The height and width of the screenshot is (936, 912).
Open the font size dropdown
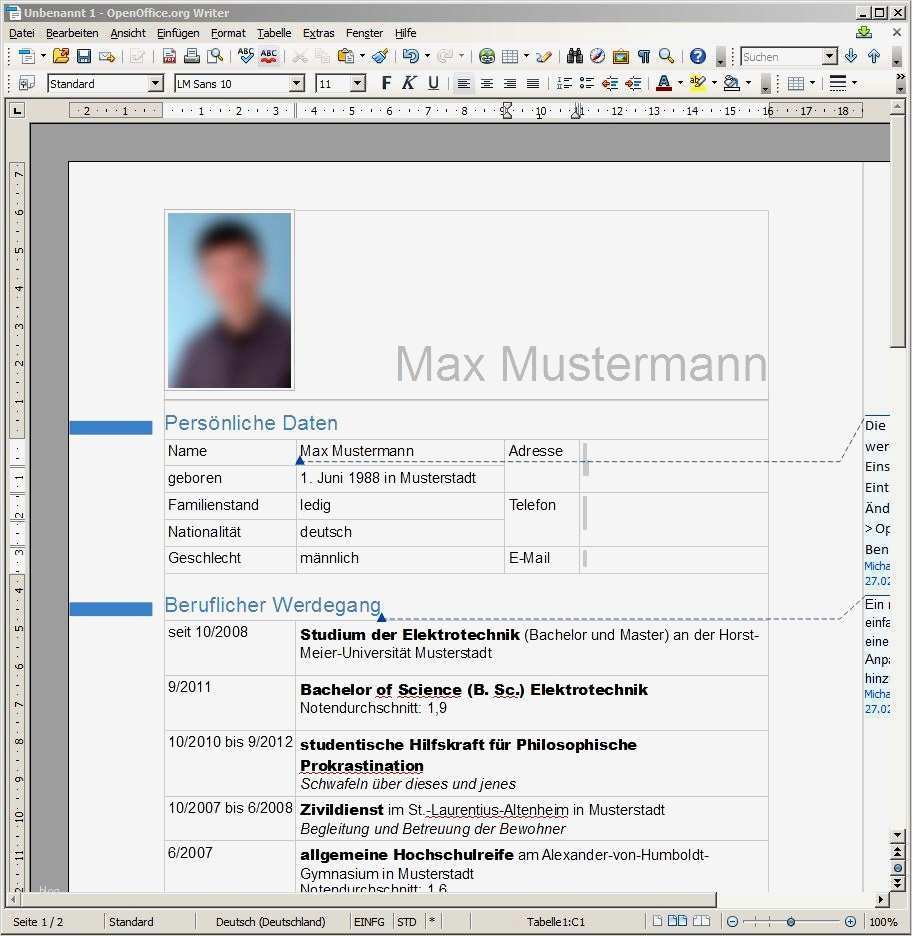click(x=355, y=83)
